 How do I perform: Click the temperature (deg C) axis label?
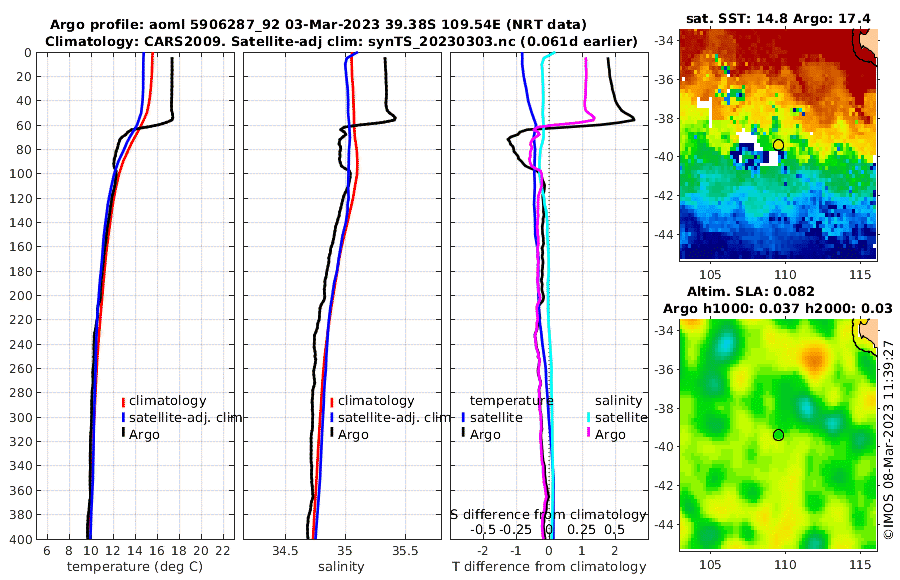[x=135, y=567]
